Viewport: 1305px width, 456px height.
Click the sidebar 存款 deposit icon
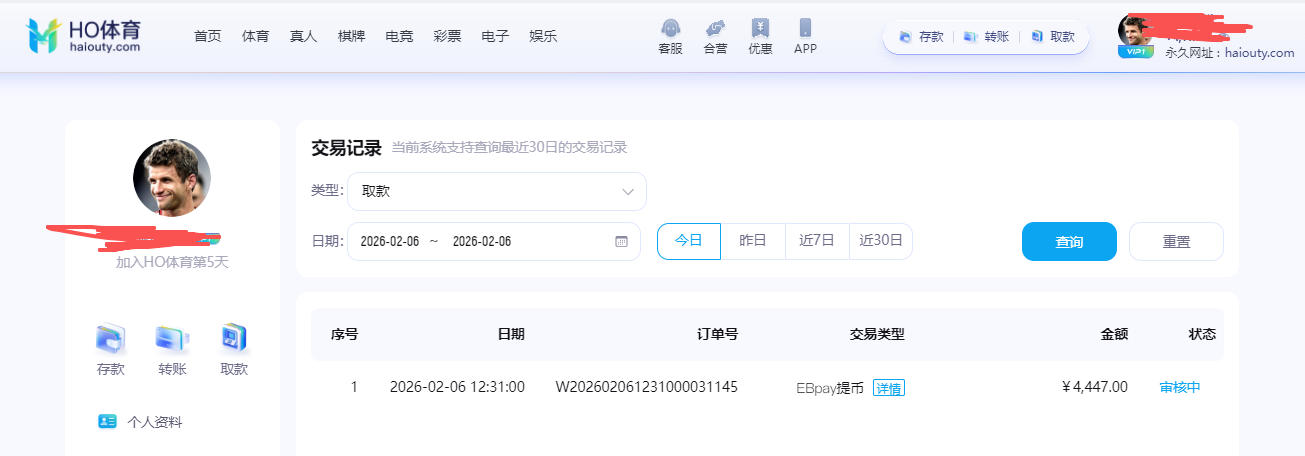(111, 339)
